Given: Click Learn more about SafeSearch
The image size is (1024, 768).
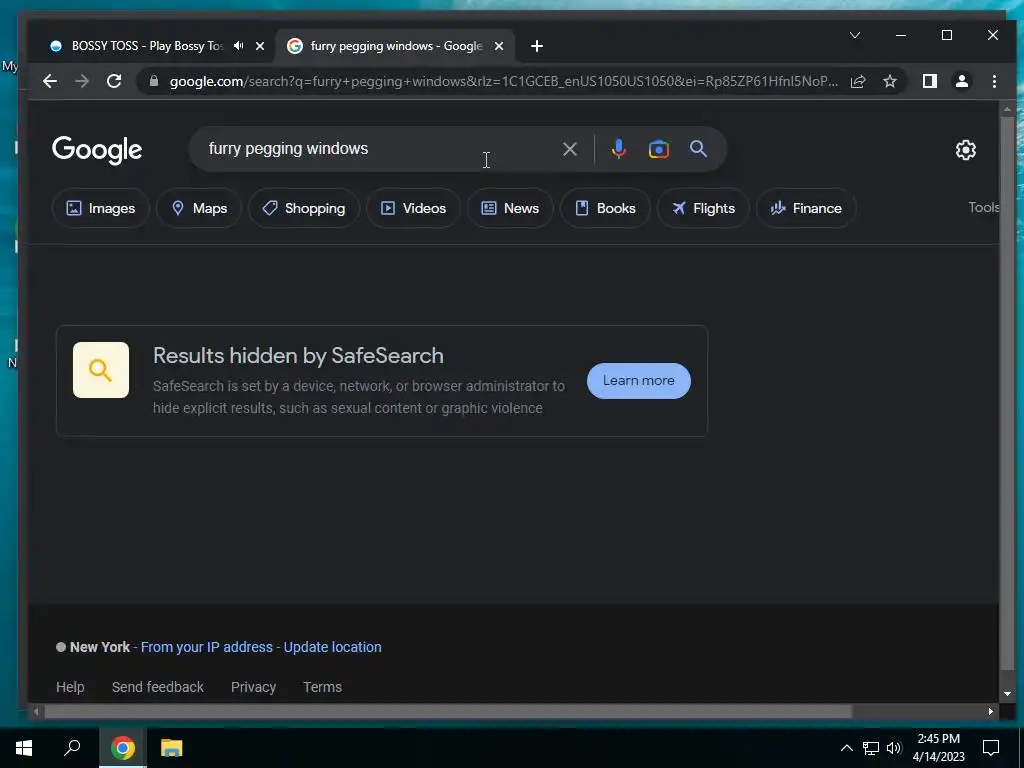Looking at the screenshot, I should 639,381.
